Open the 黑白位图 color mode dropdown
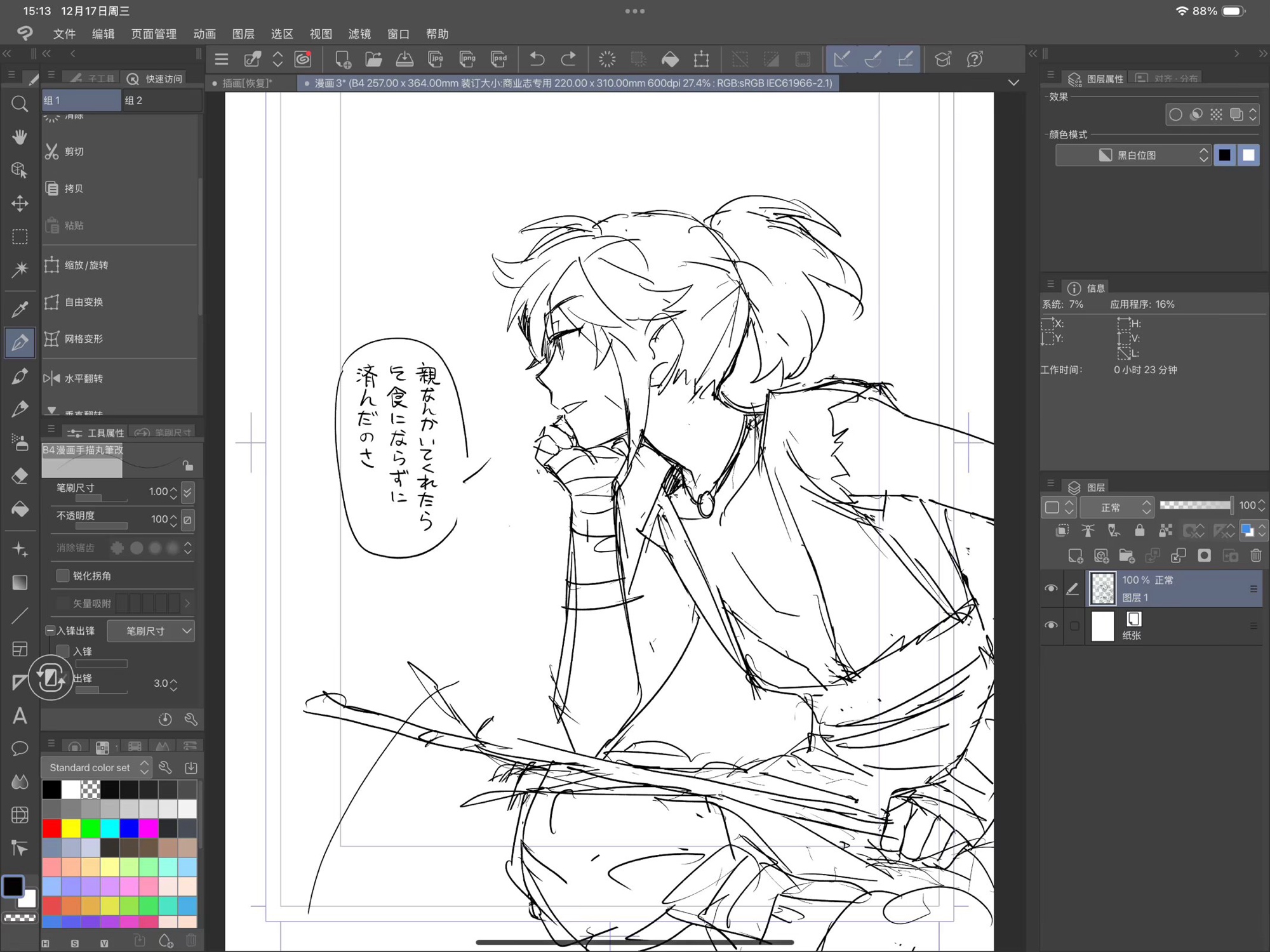This screenshot has width=1270, height=952. click(x=1133, y=155)
